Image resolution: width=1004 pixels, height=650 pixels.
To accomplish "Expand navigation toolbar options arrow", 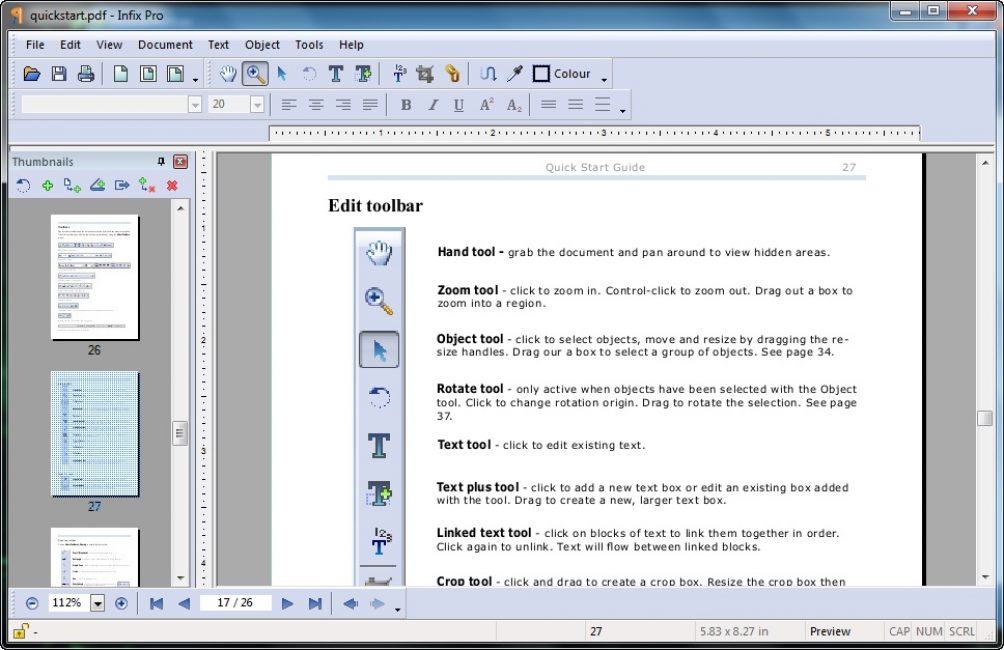I will pos(398,610).
